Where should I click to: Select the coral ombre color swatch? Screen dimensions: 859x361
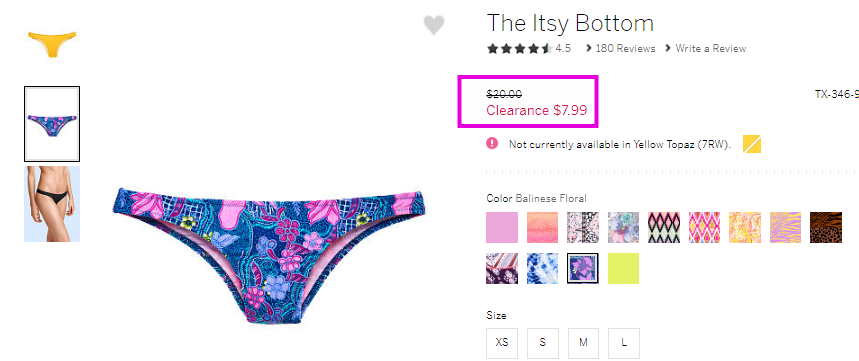pyautogui.click(x=542, y=227)
